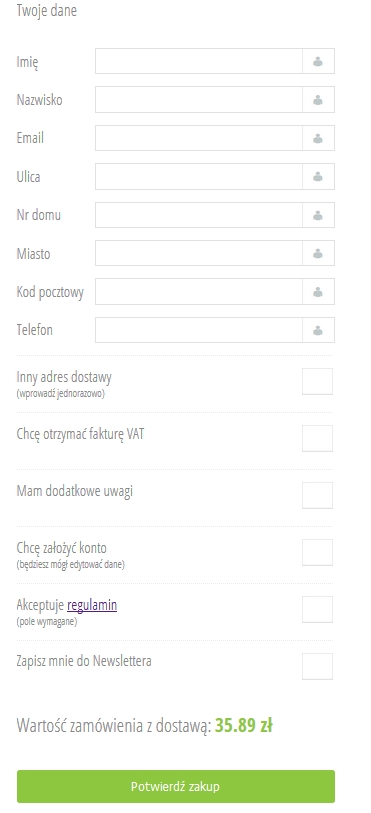Accept the regulamin checkbox
Viewport: 371px width, 813px height.
(x=318, y=610)
